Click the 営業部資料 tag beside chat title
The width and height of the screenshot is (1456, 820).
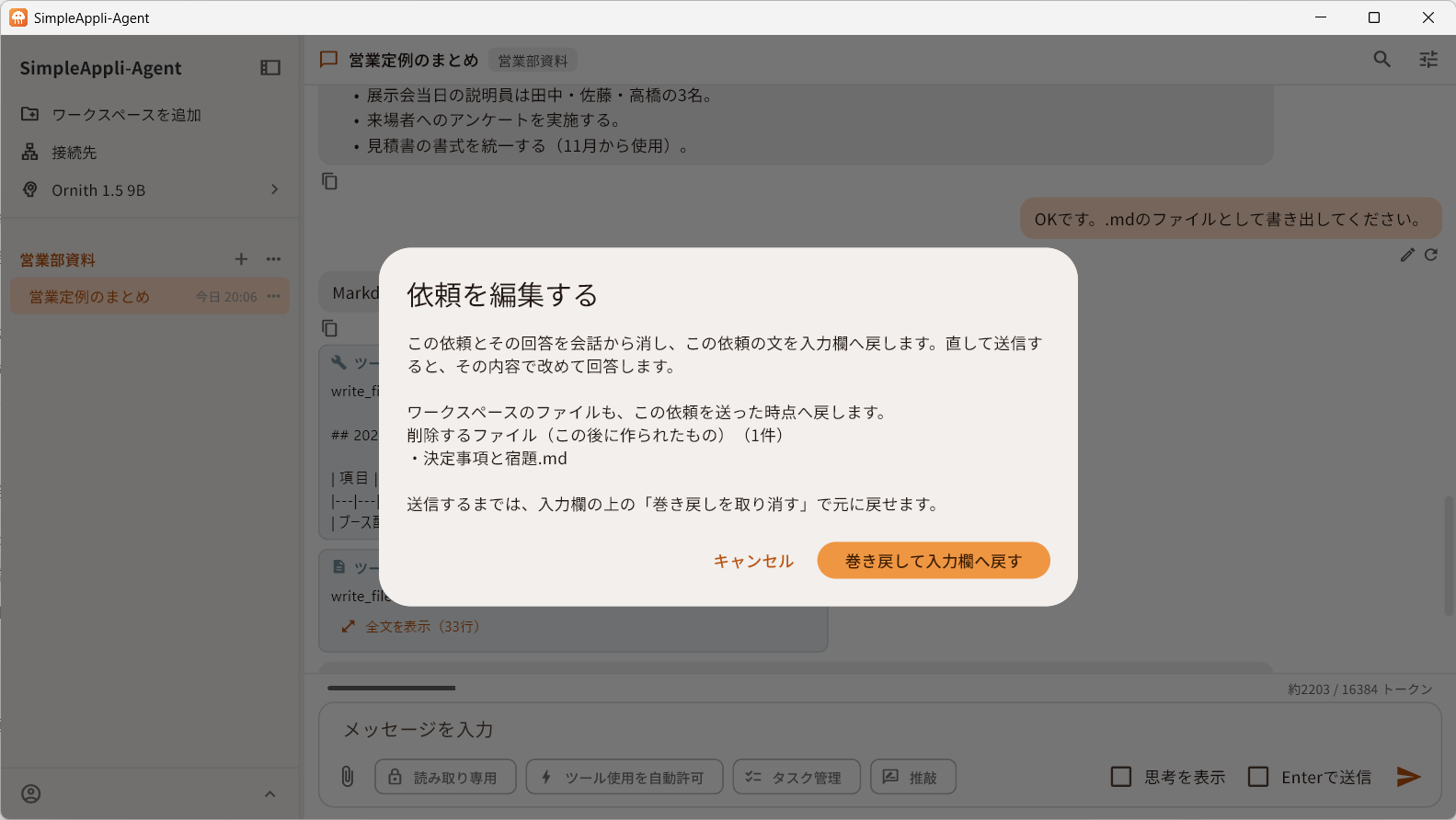click(533, 61)
